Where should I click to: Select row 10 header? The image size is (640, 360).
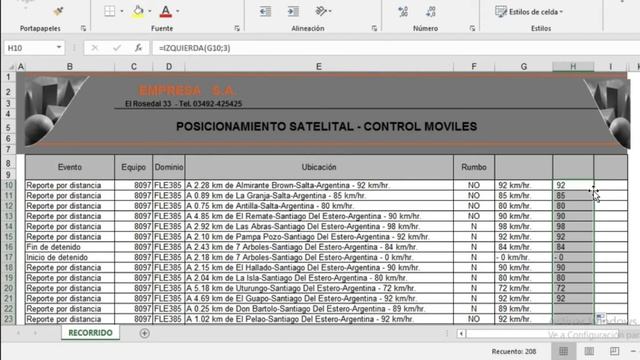(x=9, y=185)
